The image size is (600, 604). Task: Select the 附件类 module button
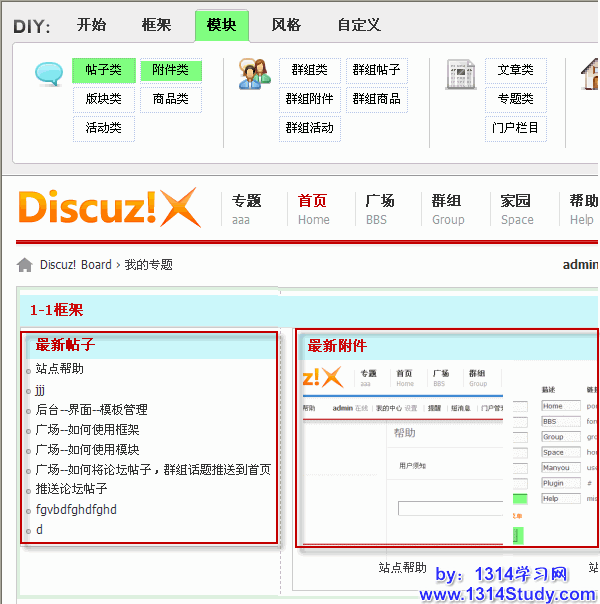170,70
